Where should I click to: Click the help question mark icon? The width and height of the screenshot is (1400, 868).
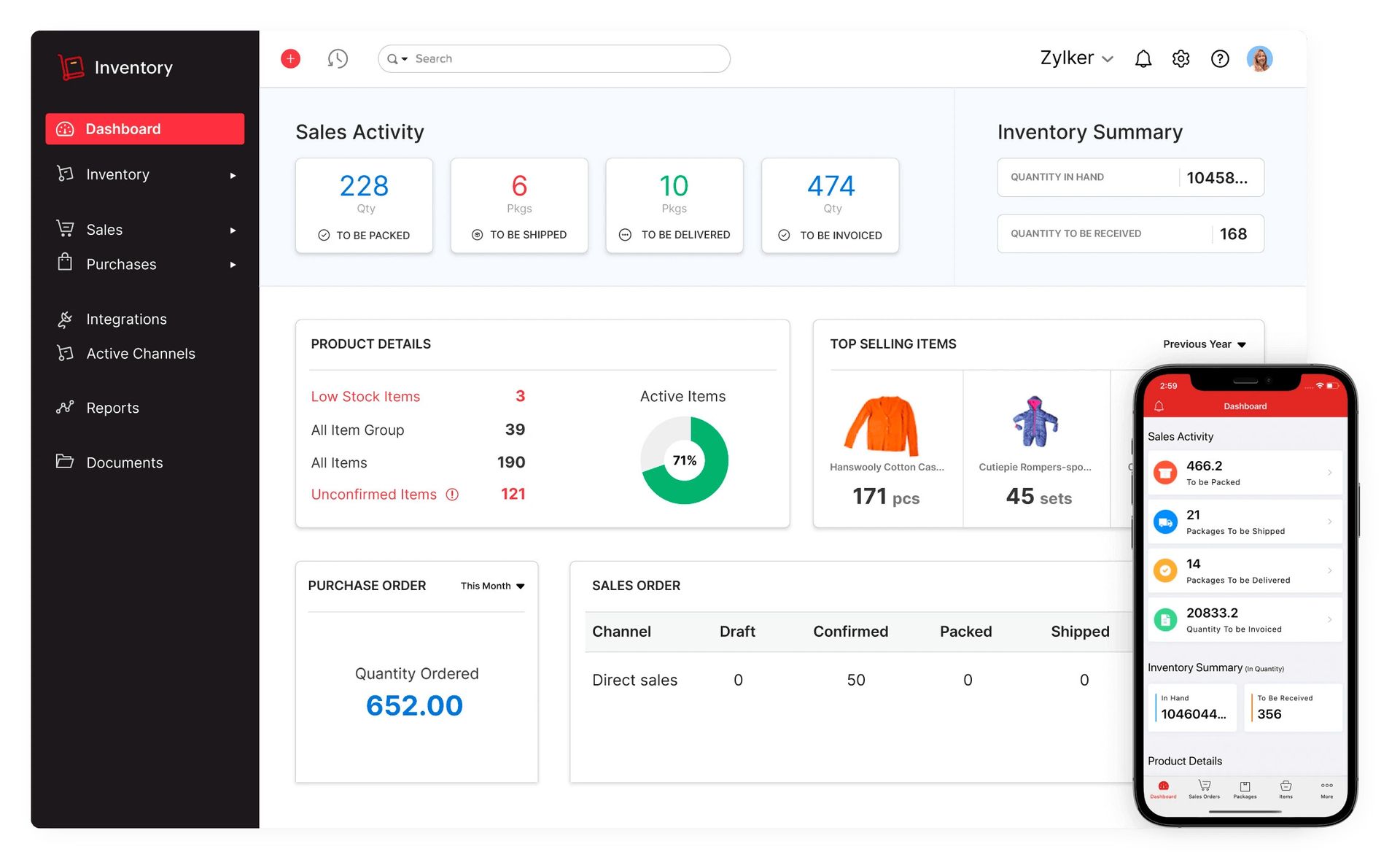pos(1219,58)
